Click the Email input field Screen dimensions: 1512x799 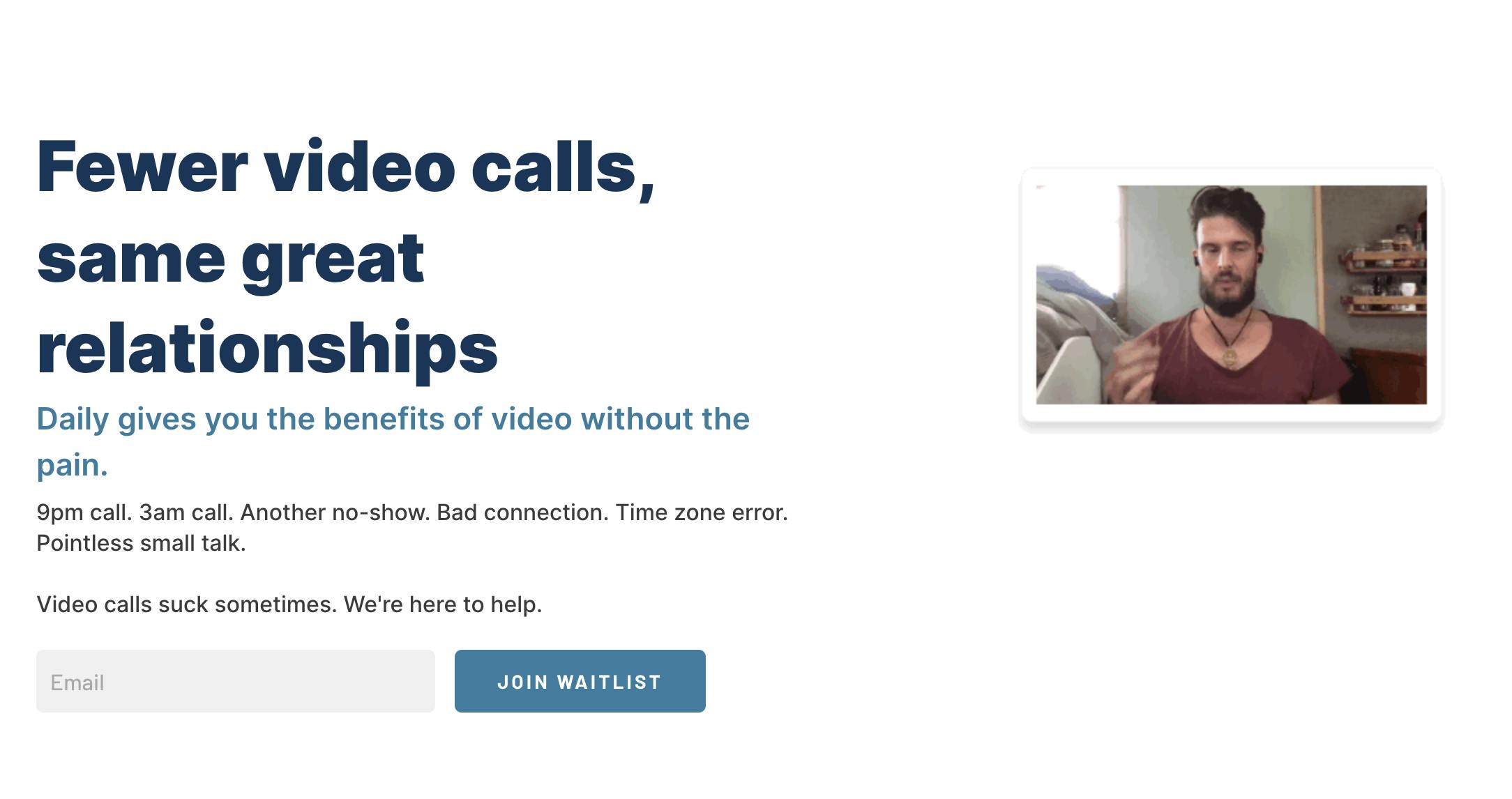click(x=236, y=681)
